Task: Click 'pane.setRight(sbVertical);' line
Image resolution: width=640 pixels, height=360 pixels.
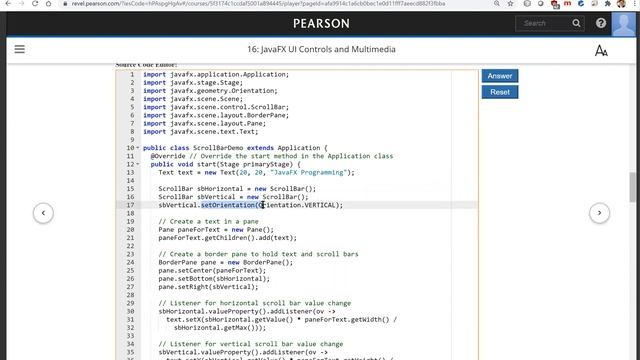Action: click(x=208, y=287)
